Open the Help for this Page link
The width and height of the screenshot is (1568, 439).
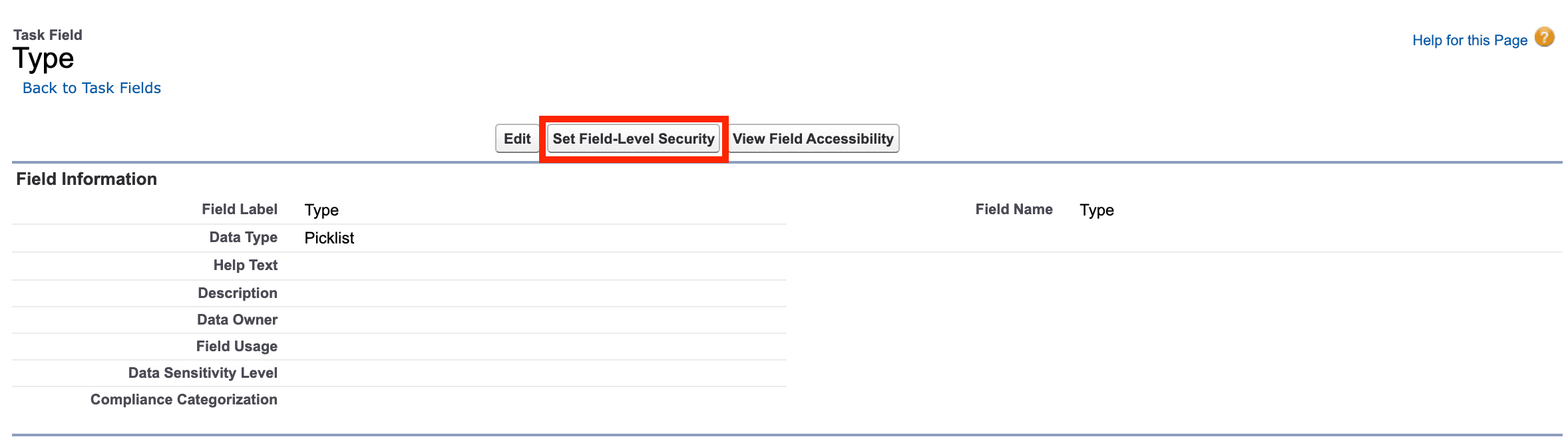[x=1470, y=41]
